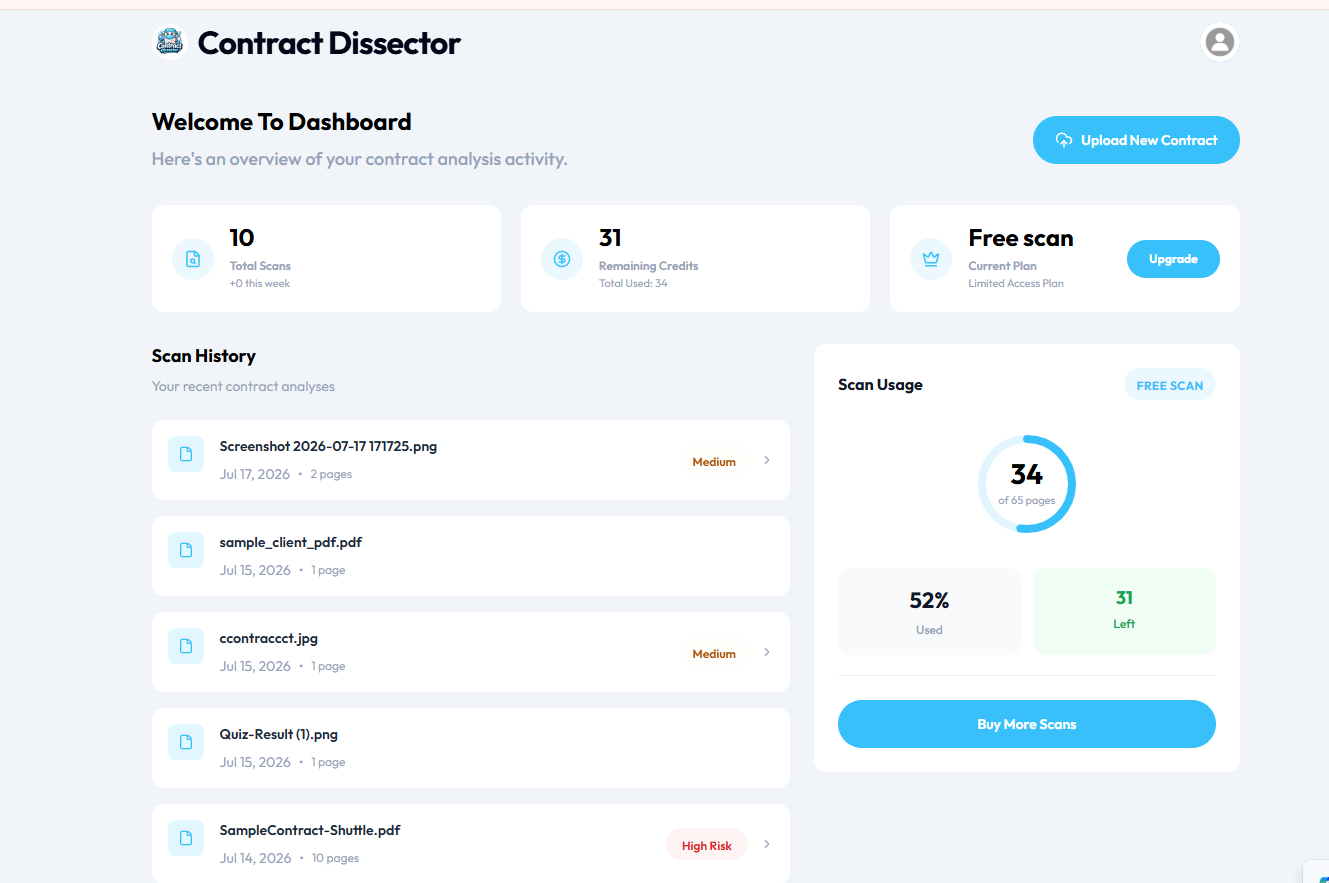This screenshot has height=883, width=1329.
Task: Click the Upgrade plan button
Action: click(x=1173, y=259)
